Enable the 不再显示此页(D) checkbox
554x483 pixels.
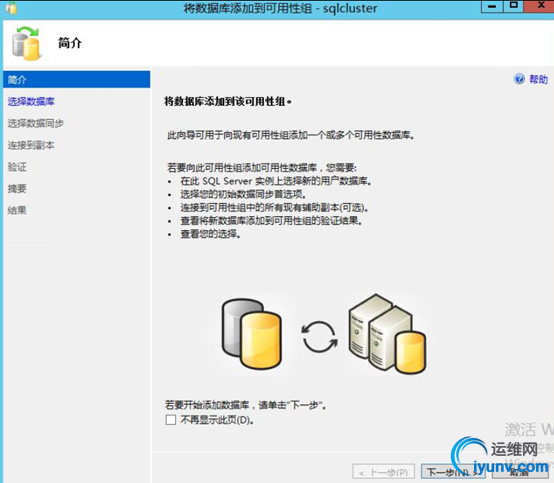coord(171,420)
